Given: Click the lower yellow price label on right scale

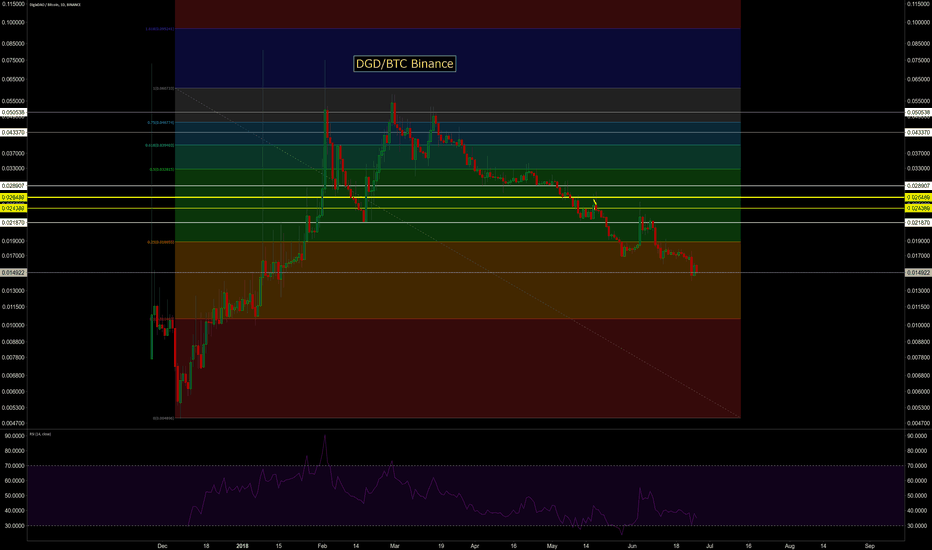Looking at the screenshot, I should (918, 209).
